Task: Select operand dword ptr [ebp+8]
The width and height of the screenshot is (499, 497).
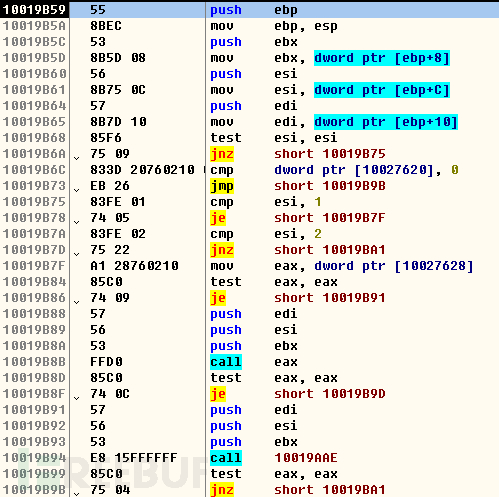Action: click(382, 58)
